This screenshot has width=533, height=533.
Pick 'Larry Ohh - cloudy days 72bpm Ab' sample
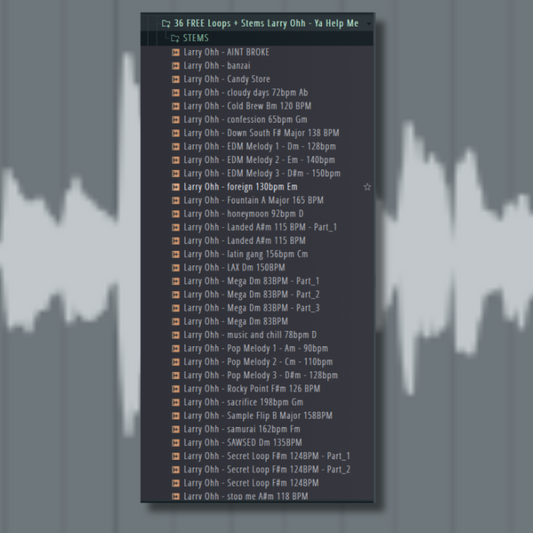click(x=246, y=93)
